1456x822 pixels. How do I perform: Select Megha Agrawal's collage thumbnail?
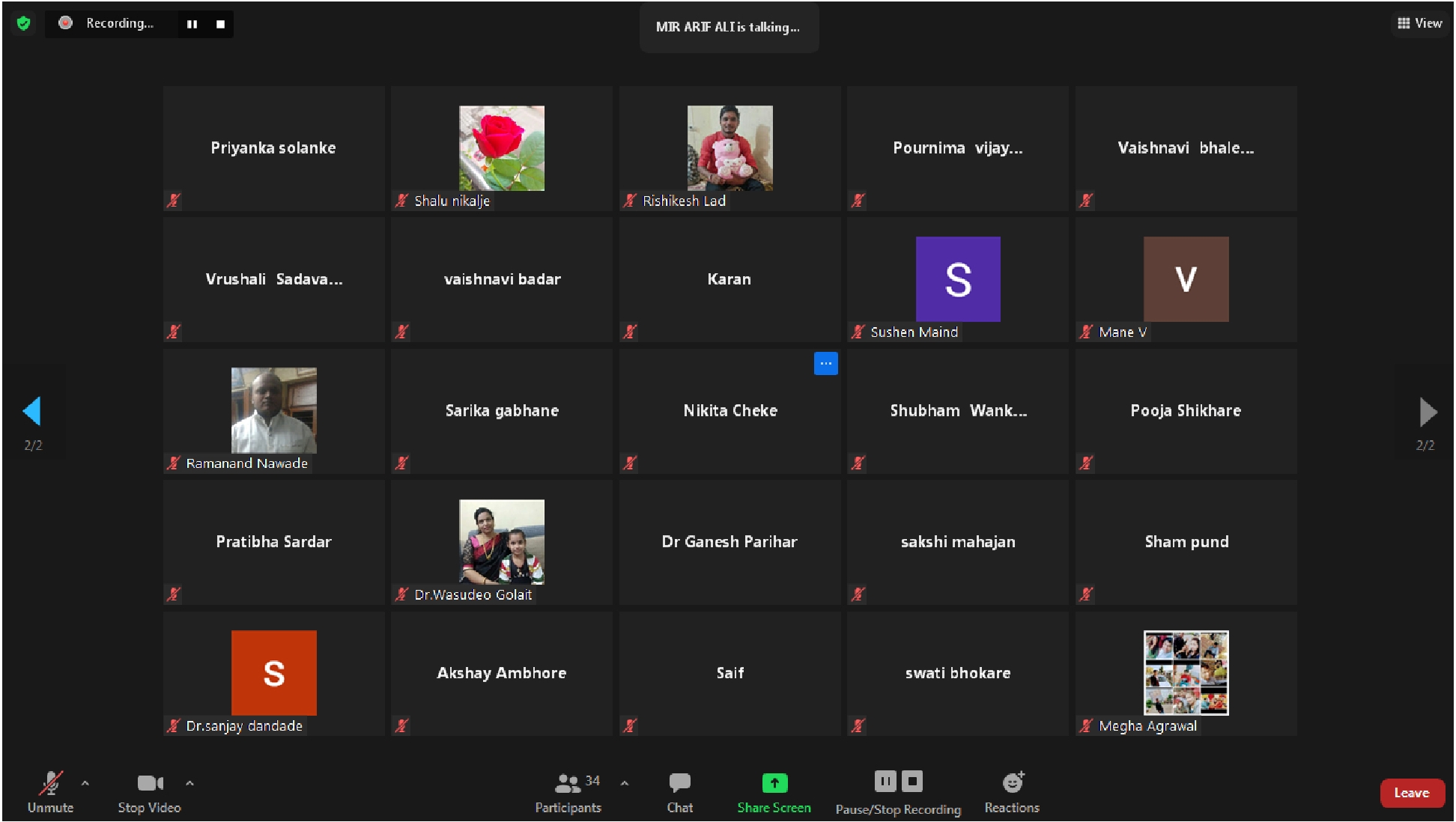tap(1186, 672)
